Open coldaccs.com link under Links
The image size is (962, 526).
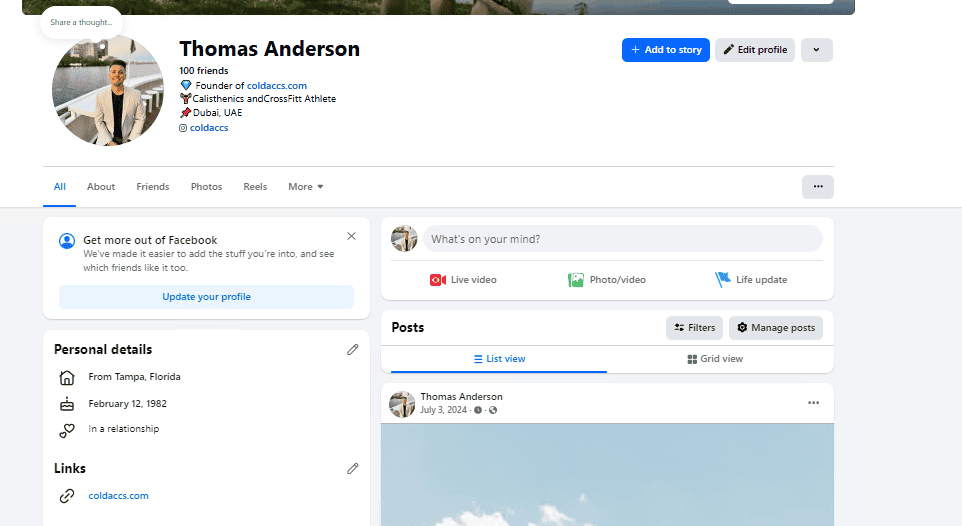click(118, 496)
